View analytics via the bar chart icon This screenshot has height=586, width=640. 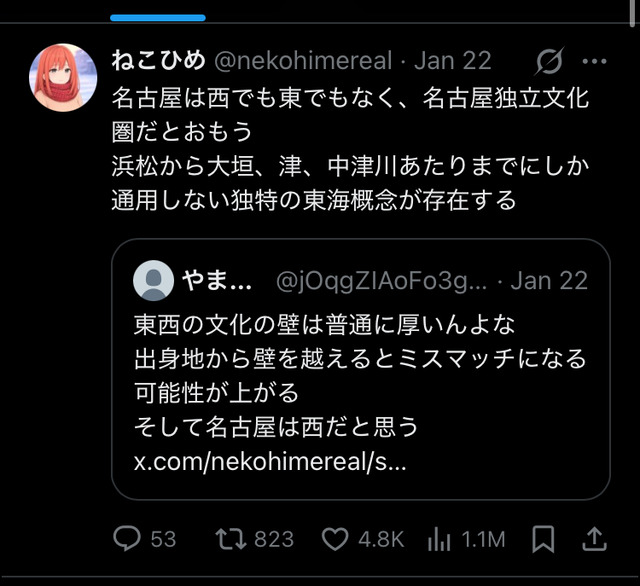(x=439, y=539)
